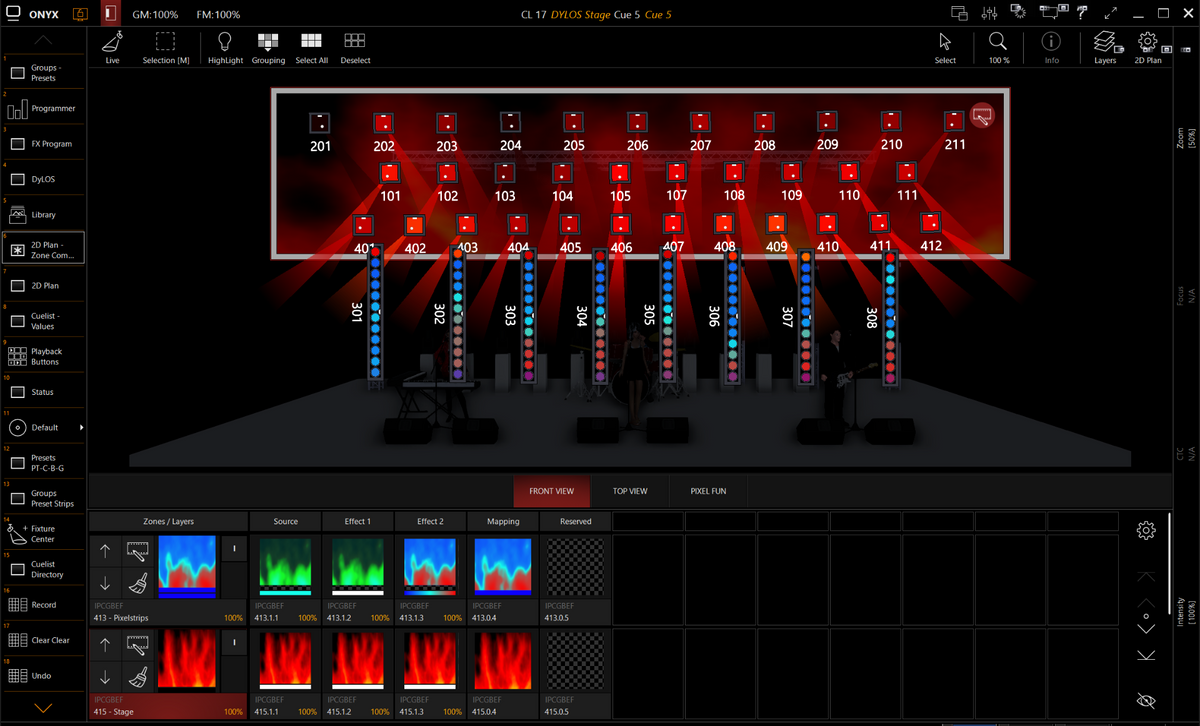Open 2D Plan settings gear
This screenshot has width=1200, height=726.
pos(1147,41)
